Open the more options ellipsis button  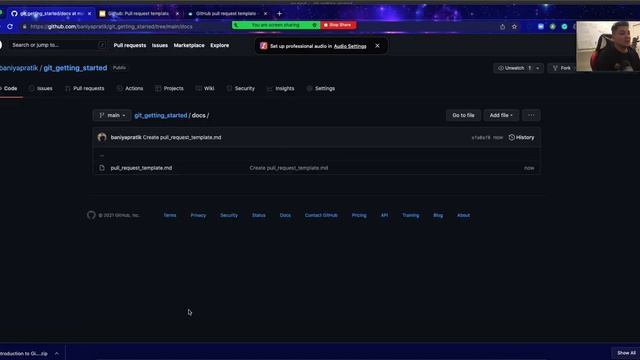pos(531,116)
